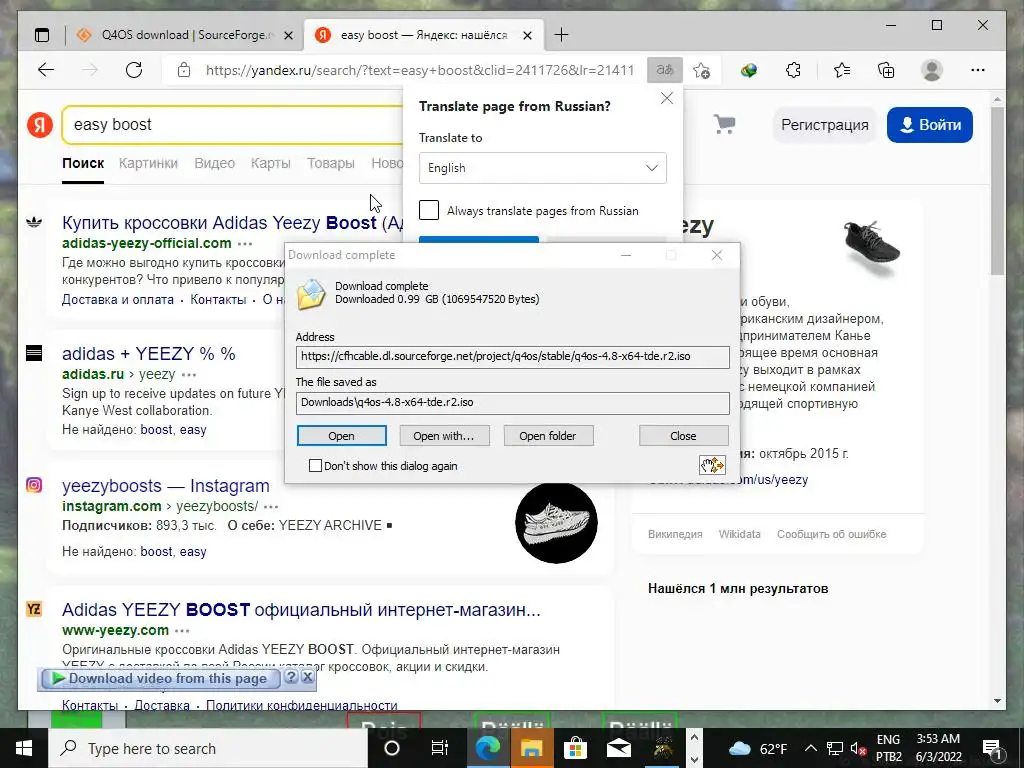Open Task View on the taskbar

[x=440, y=748]
